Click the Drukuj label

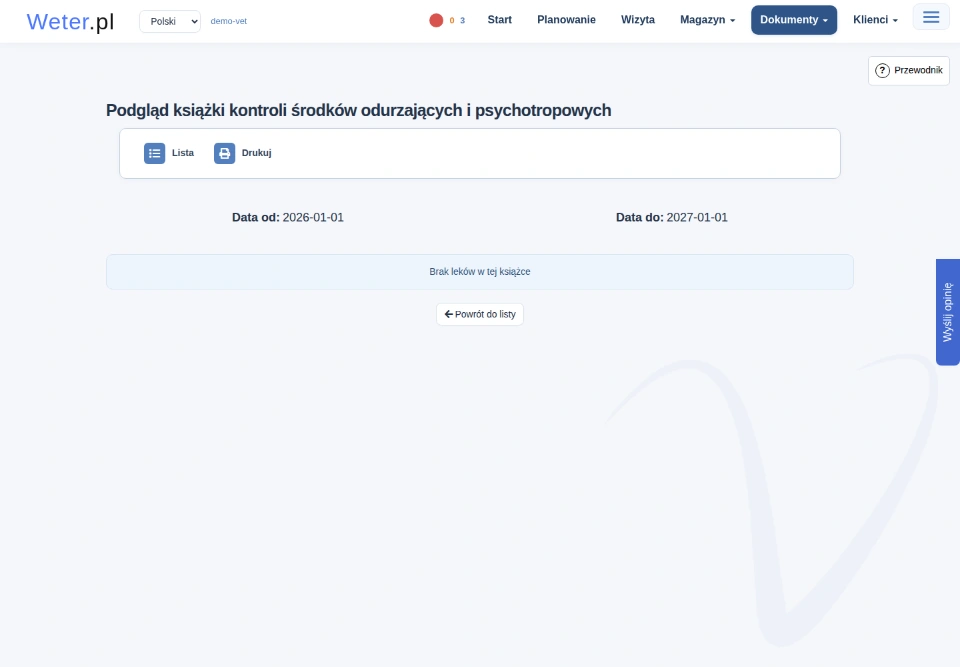[x=257, y=153]
